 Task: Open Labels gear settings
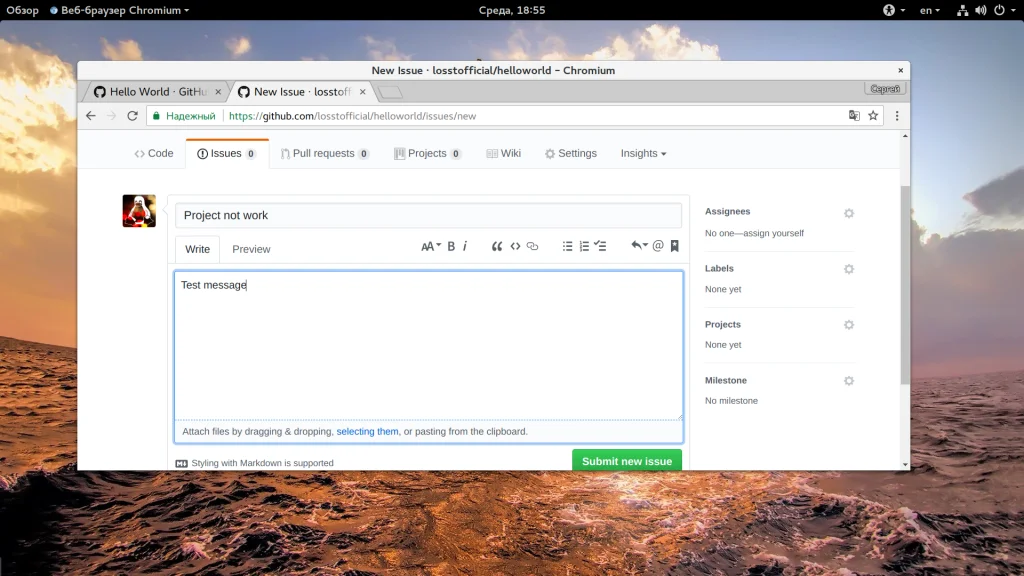pos(848,269)
